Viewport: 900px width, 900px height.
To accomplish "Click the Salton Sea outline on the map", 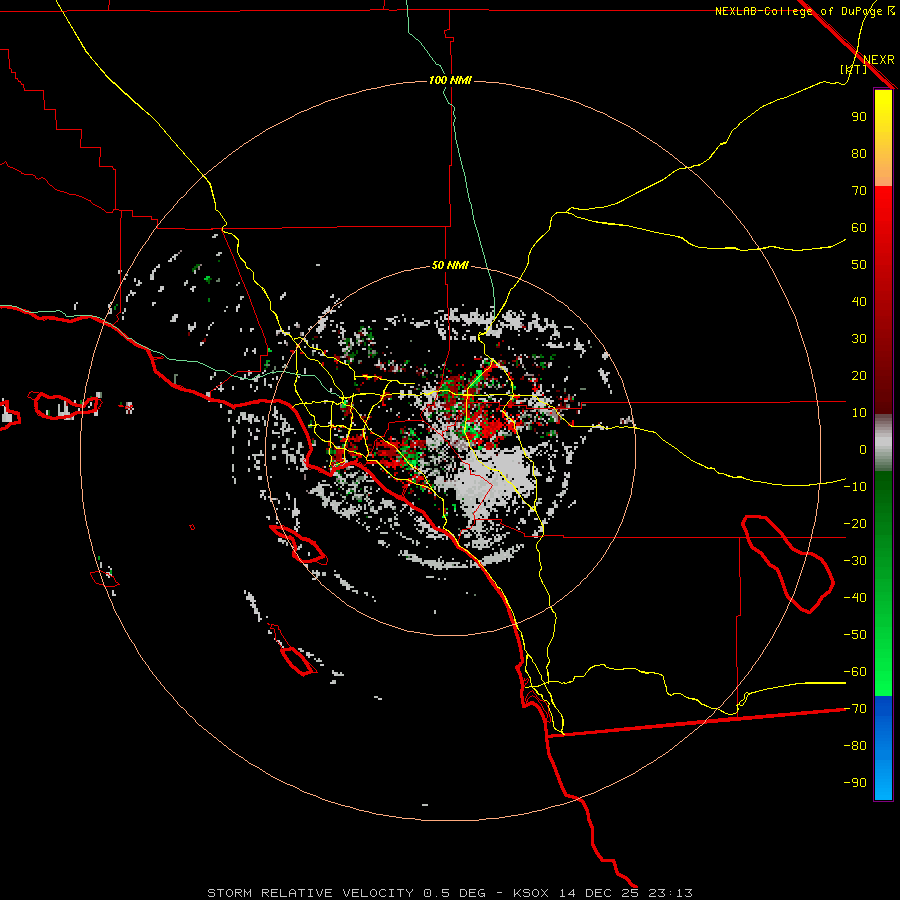I will [788, 564].
